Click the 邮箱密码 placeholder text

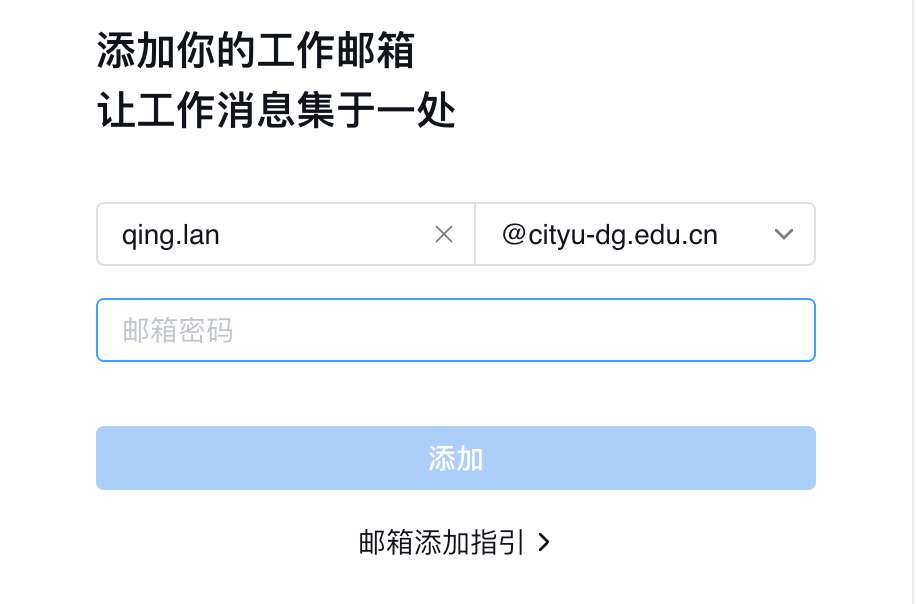click(178, 330)
